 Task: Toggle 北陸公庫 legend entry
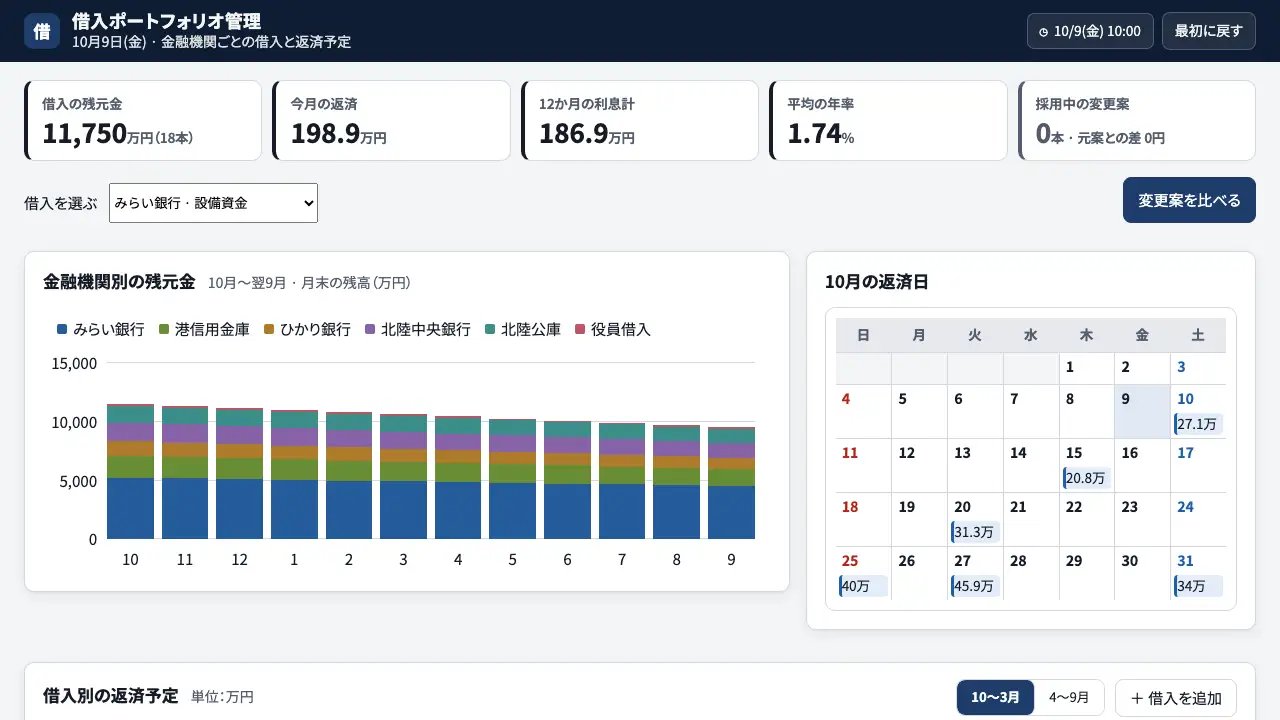(x=523, y=329)
